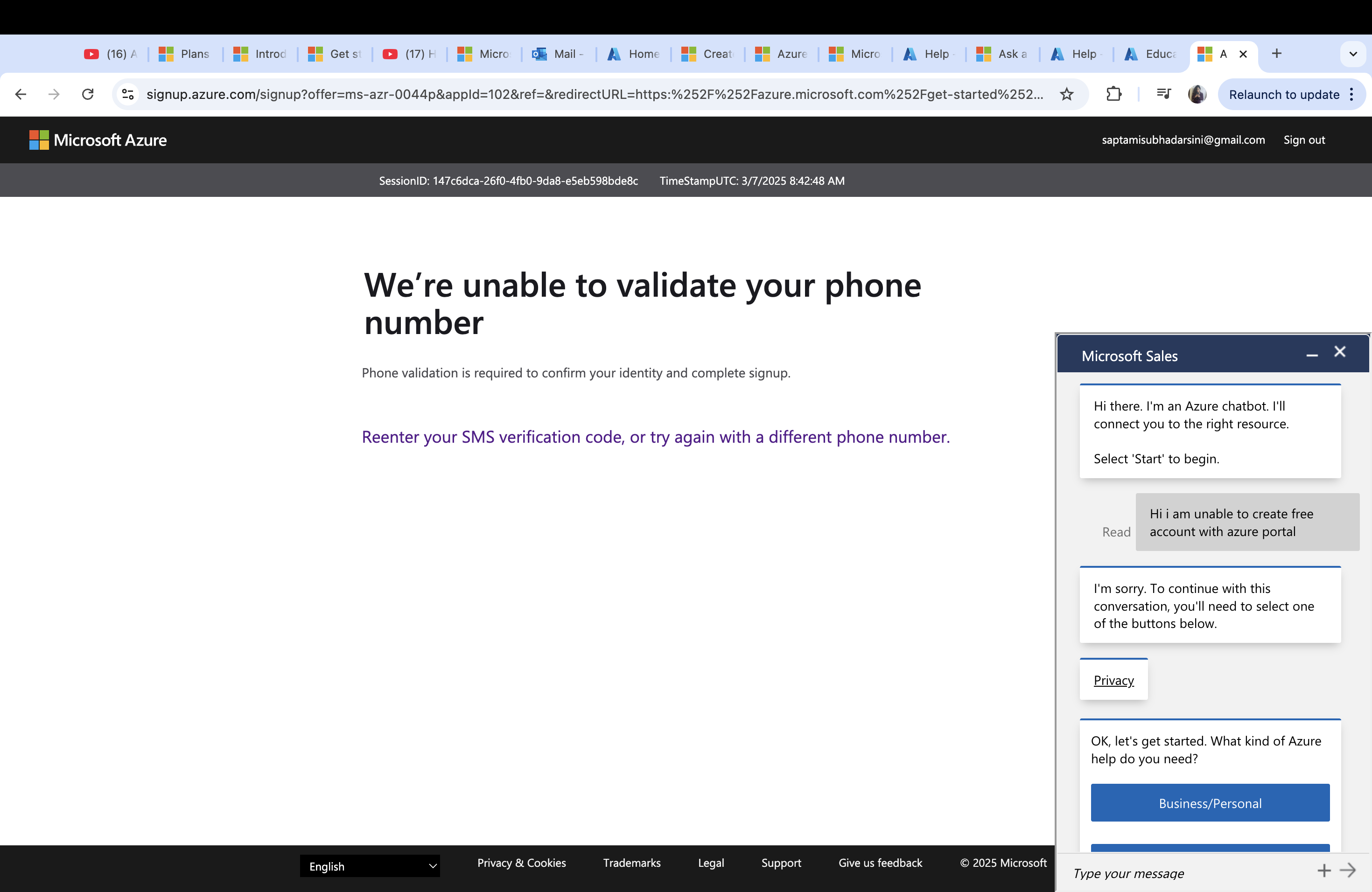Reload the Azure signup page
The height and width of the screenshot is (892, 1372).
88,94
